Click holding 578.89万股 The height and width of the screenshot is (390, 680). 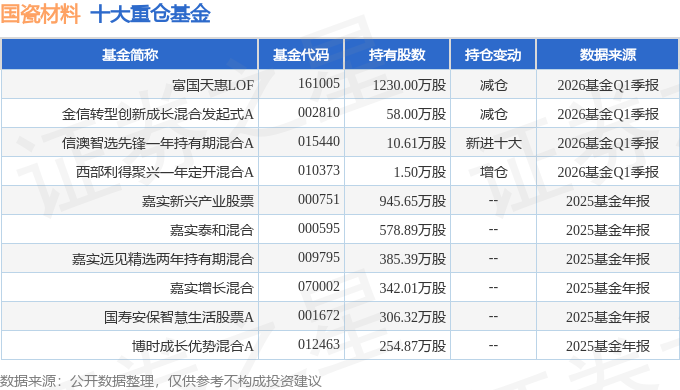coord(413,230)
